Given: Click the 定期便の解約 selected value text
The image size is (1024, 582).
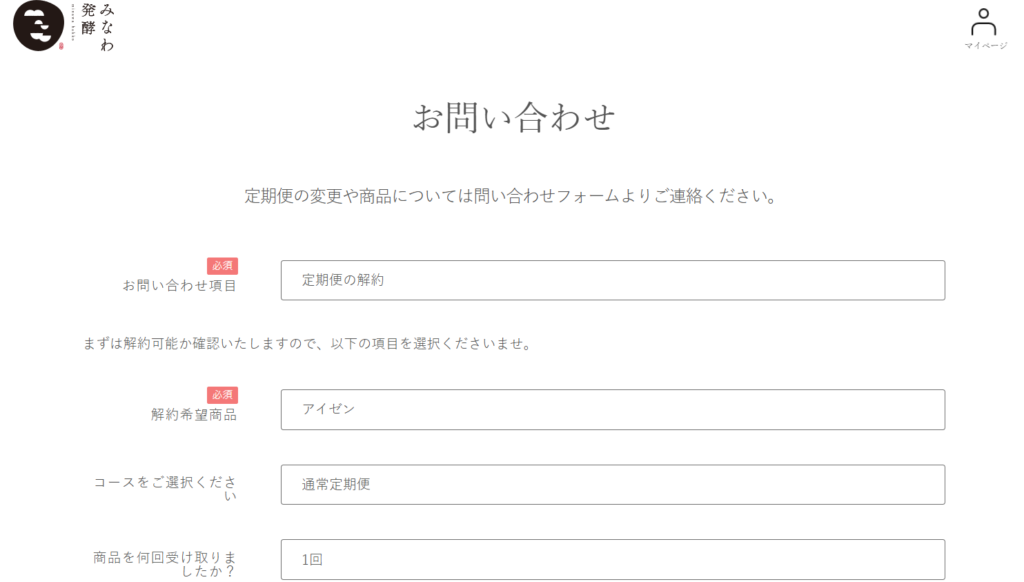Looking at the screenshot, I should tap(343, 280).
